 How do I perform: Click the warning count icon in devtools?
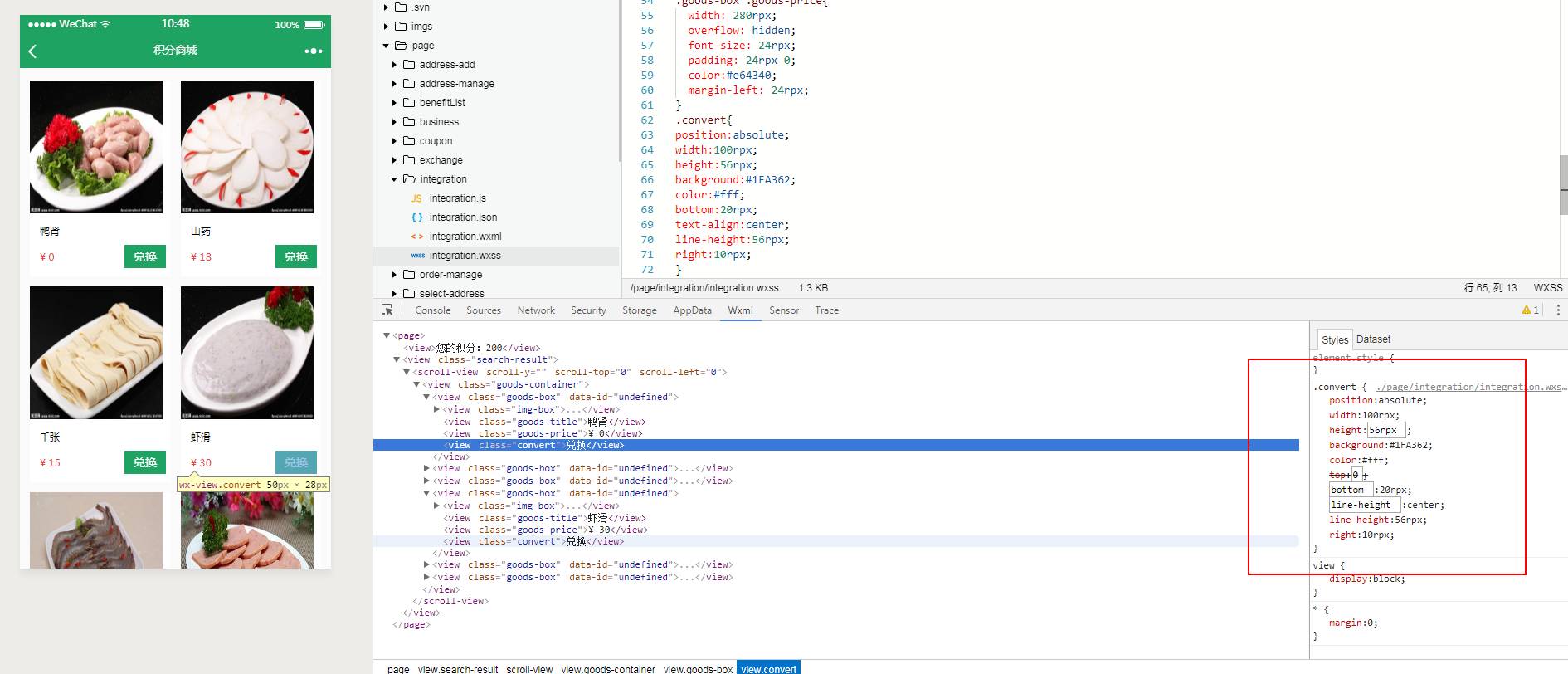pos(1530,310)
